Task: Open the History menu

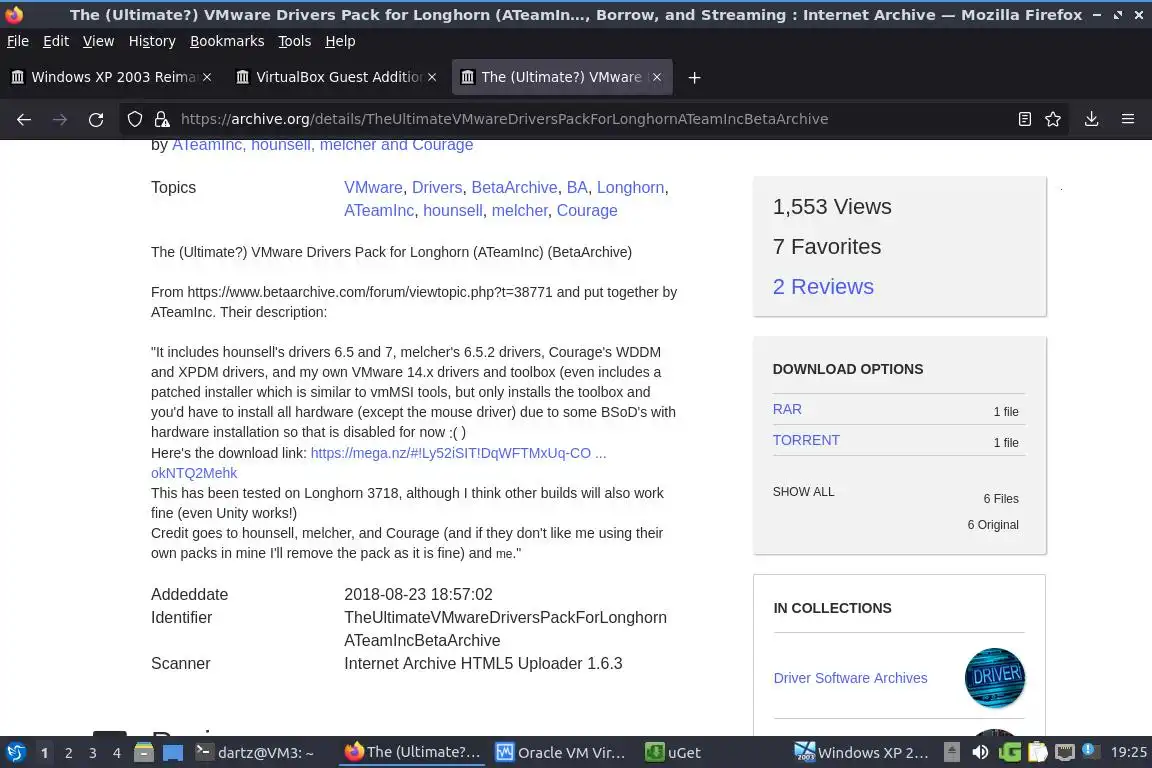Action: 152,41
